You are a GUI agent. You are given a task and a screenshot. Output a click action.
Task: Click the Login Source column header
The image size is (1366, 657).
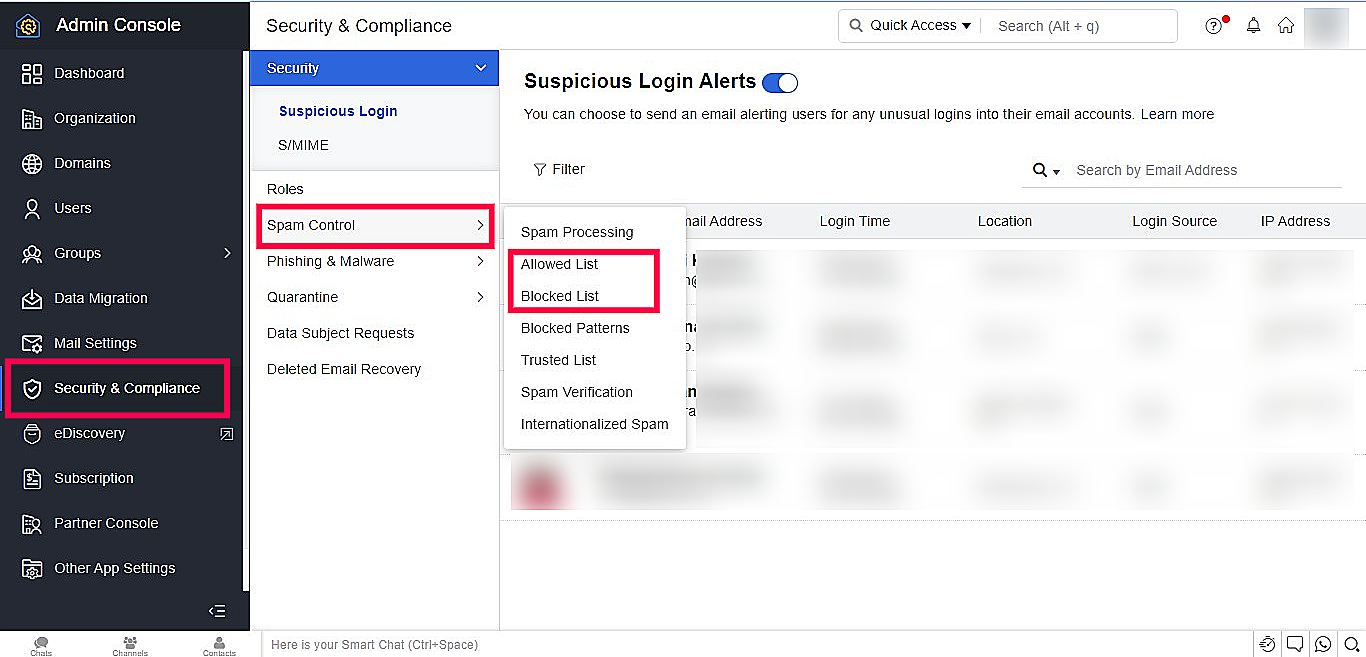1174,221
